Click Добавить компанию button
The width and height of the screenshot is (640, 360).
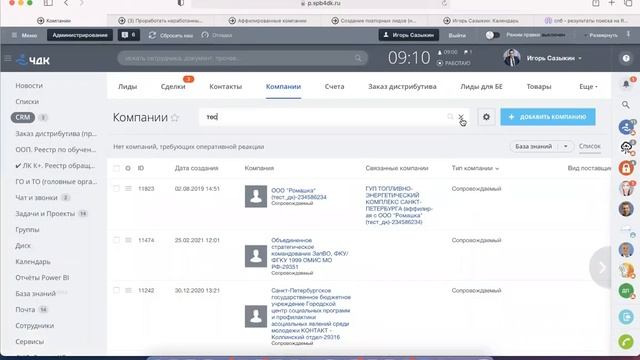[x=548, y=117]
